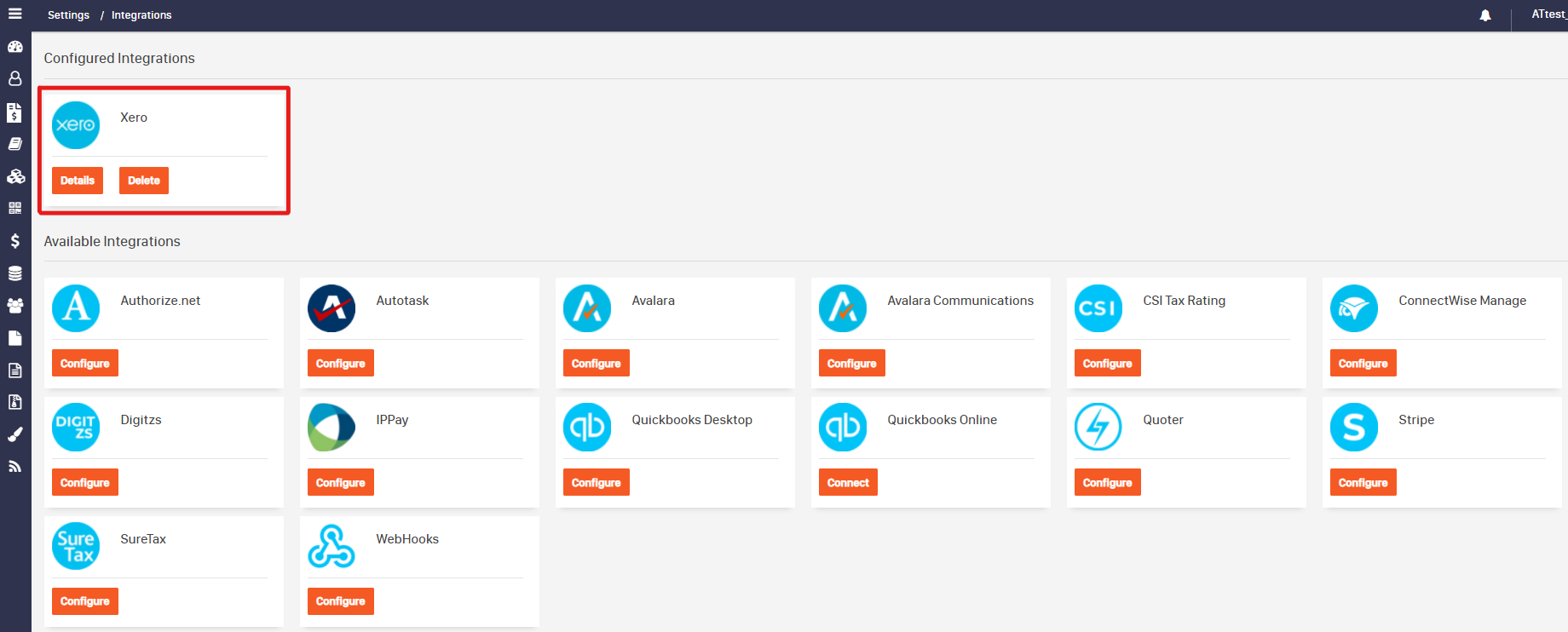This screenshot has height=632, width=1568.
Task: Click the ConnectWise Manage title text
Action: [x=1462, y=301]
